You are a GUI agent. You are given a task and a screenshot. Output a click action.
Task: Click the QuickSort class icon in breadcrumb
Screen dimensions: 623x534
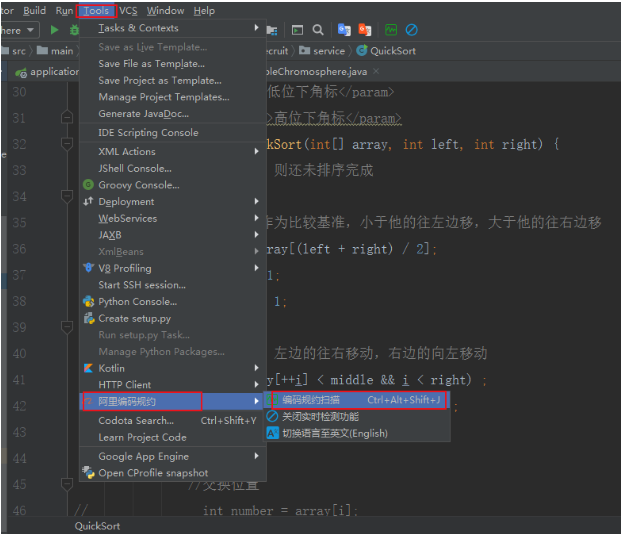362,50
